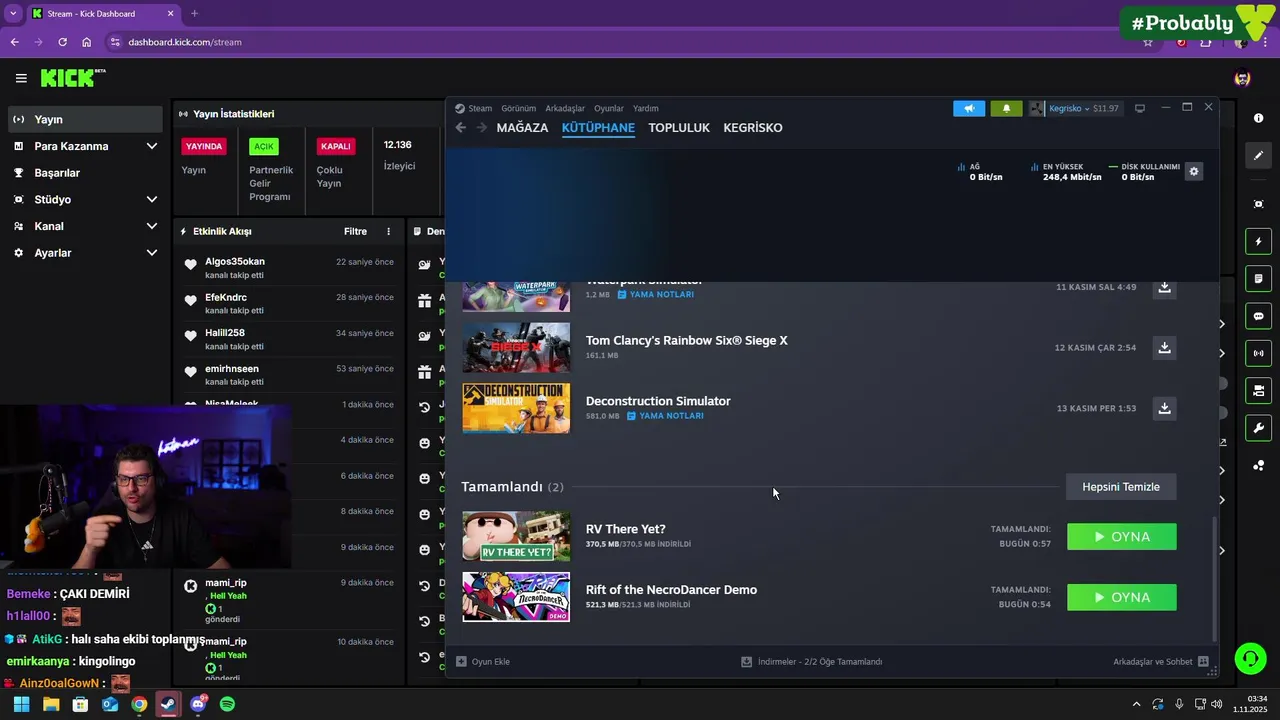Open the Yayın sidebar section

click(x=85, y=119)
